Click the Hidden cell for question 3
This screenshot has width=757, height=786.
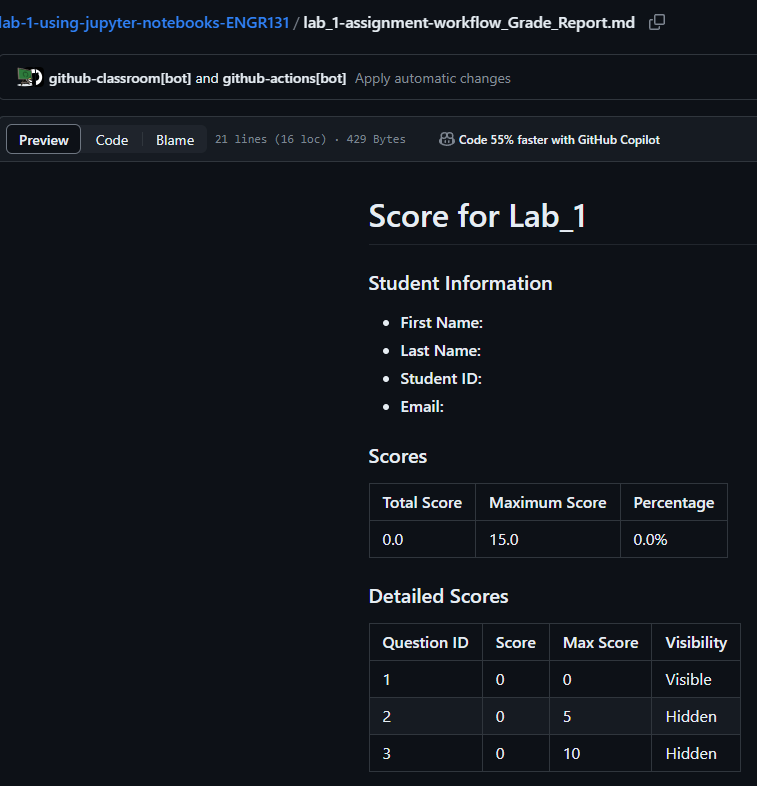(696, 753)
